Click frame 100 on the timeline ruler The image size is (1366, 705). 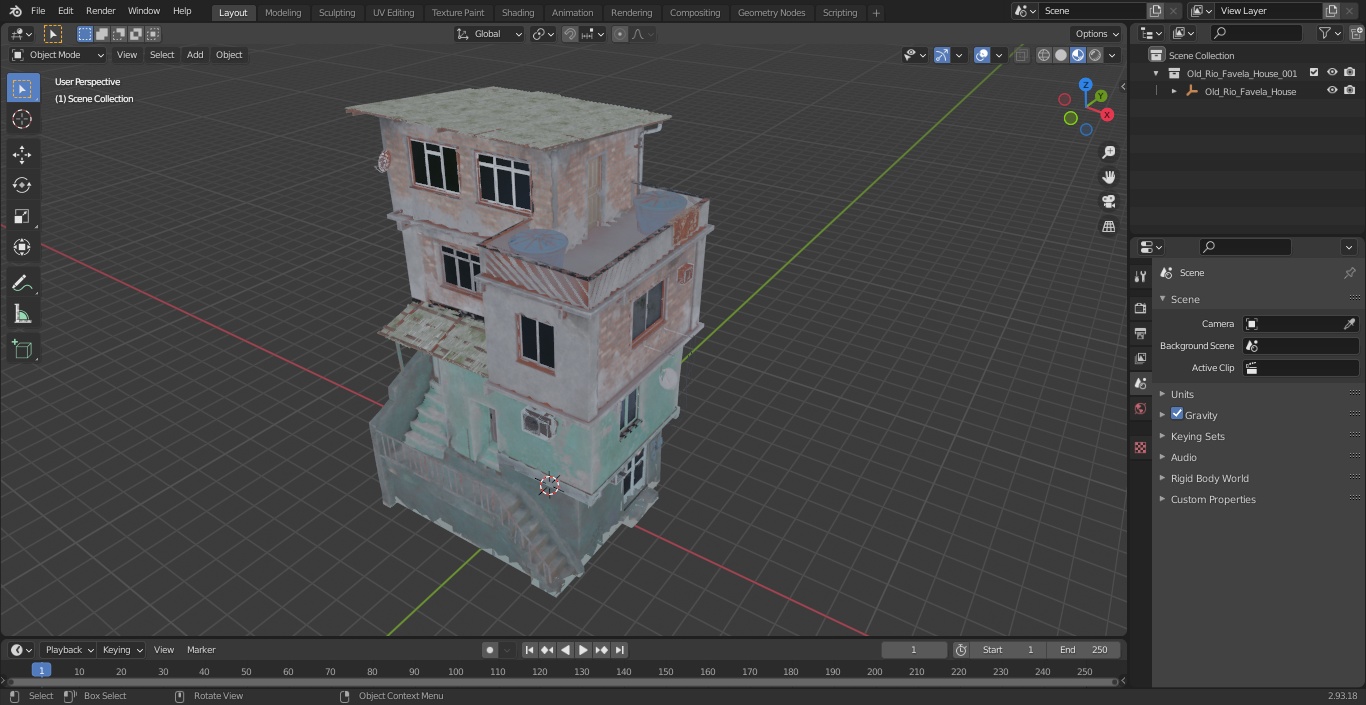[456, 672]
